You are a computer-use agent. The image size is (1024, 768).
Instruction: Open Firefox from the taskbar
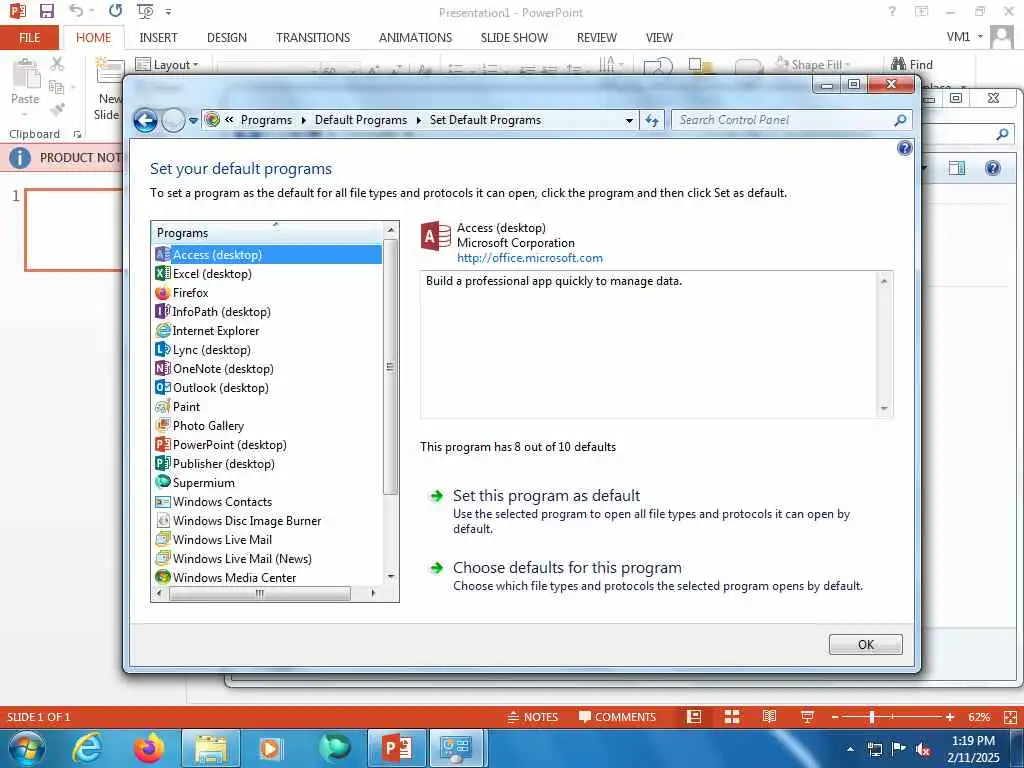click(150, 748)
